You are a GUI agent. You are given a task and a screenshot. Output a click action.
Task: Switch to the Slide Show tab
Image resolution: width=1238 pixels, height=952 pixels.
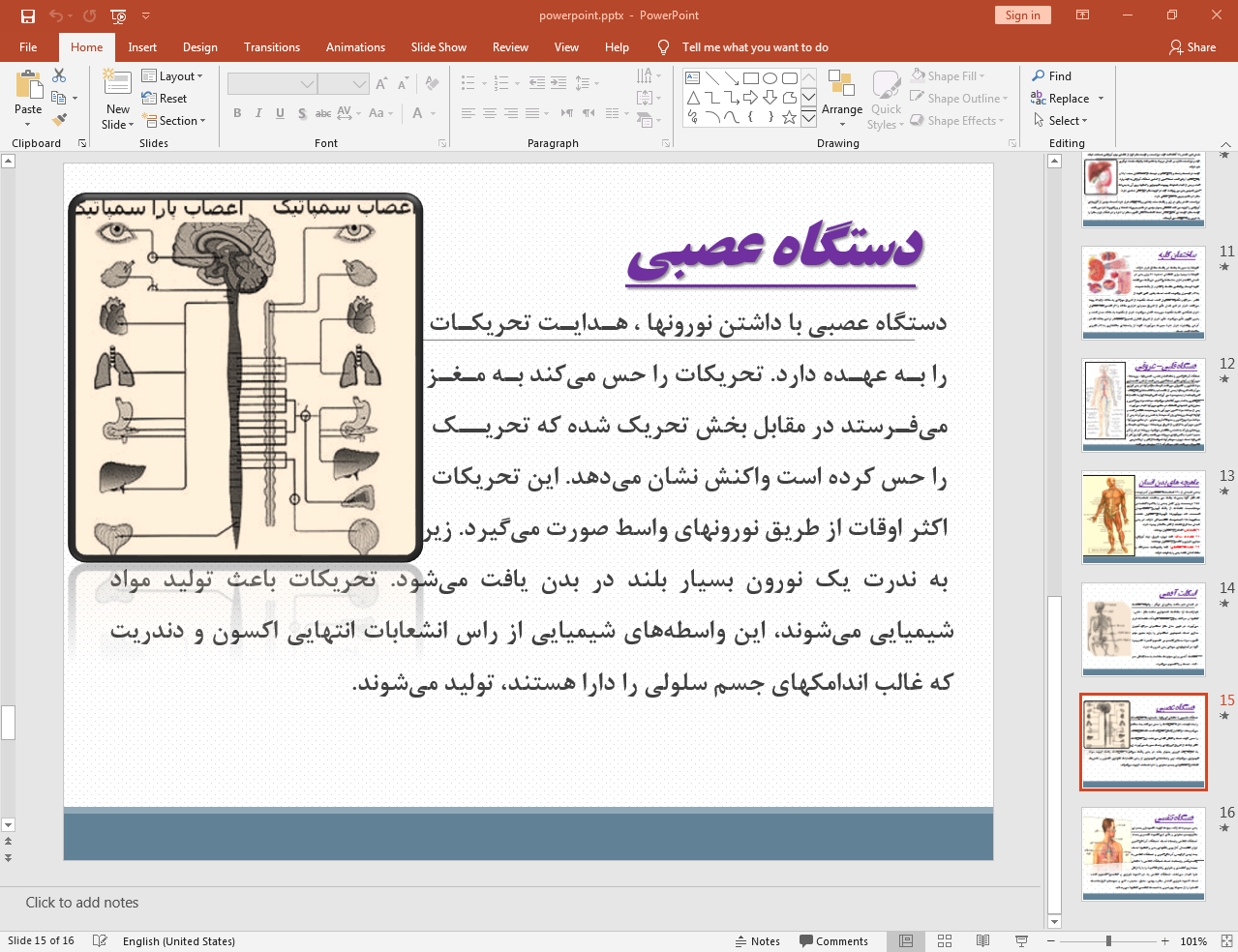coord(438,46)
